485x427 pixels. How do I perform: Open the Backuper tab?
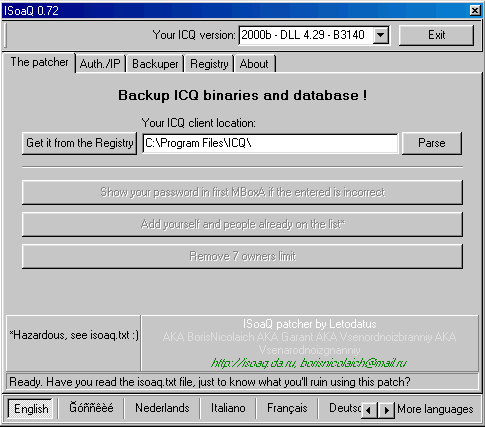(155, 64)
